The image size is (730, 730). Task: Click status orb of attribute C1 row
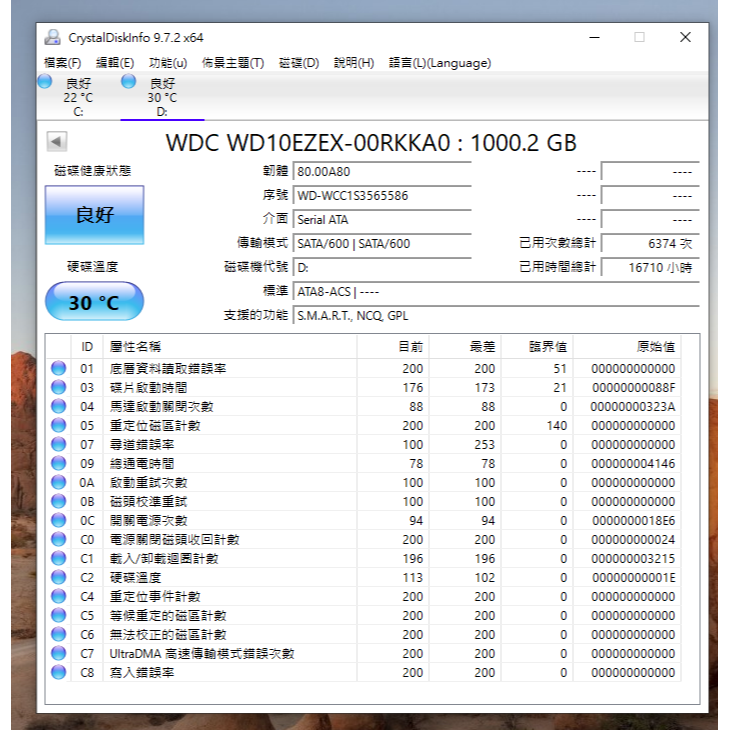tap(58, 559)
